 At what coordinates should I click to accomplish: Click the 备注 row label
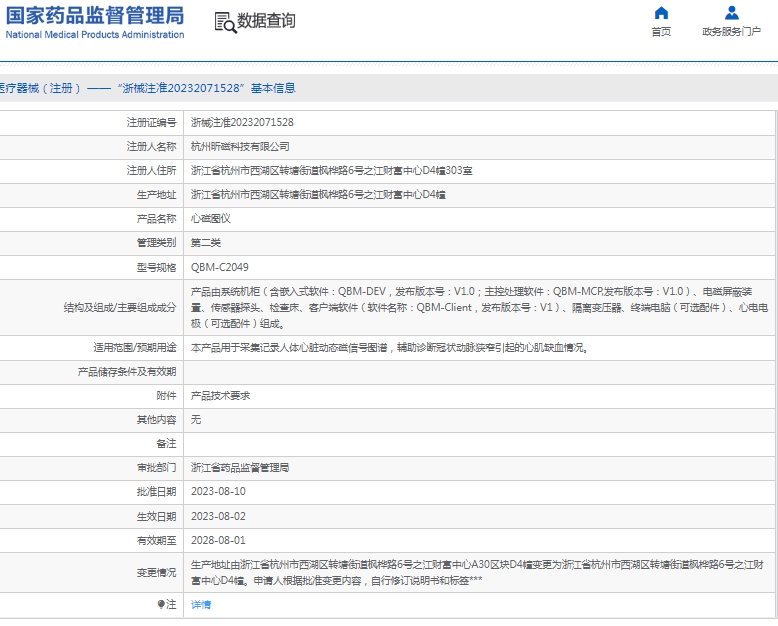(x=166, y=444)
